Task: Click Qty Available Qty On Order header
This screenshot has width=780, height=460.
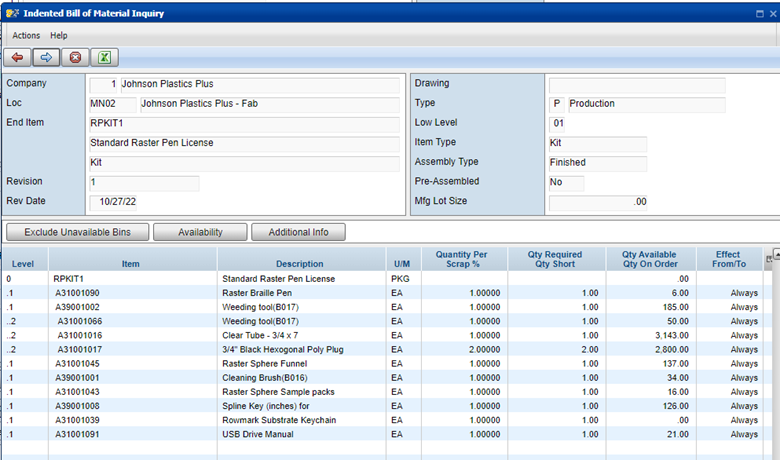Action: [x=650, y=259]
